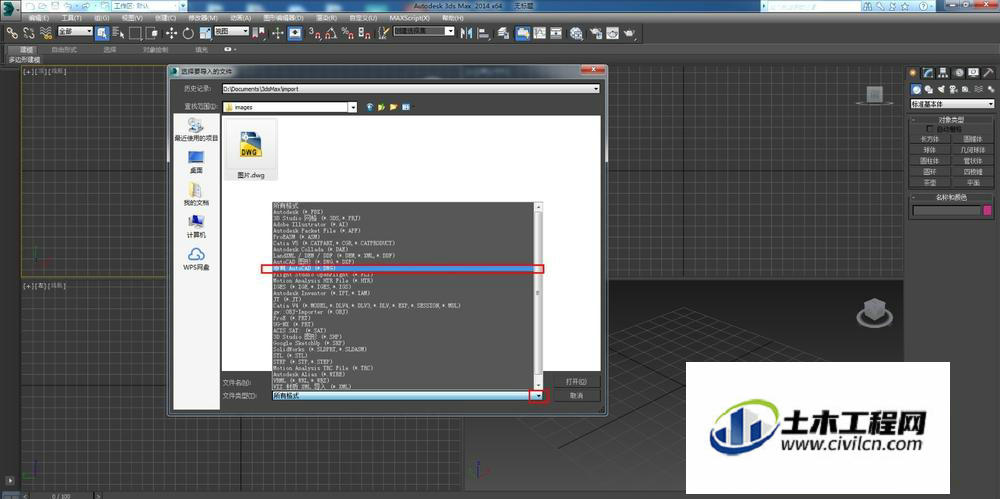This screenshot has width=1000, height=499.
Task: Click the 长方体 box primitive button
Action: point(929,138)
